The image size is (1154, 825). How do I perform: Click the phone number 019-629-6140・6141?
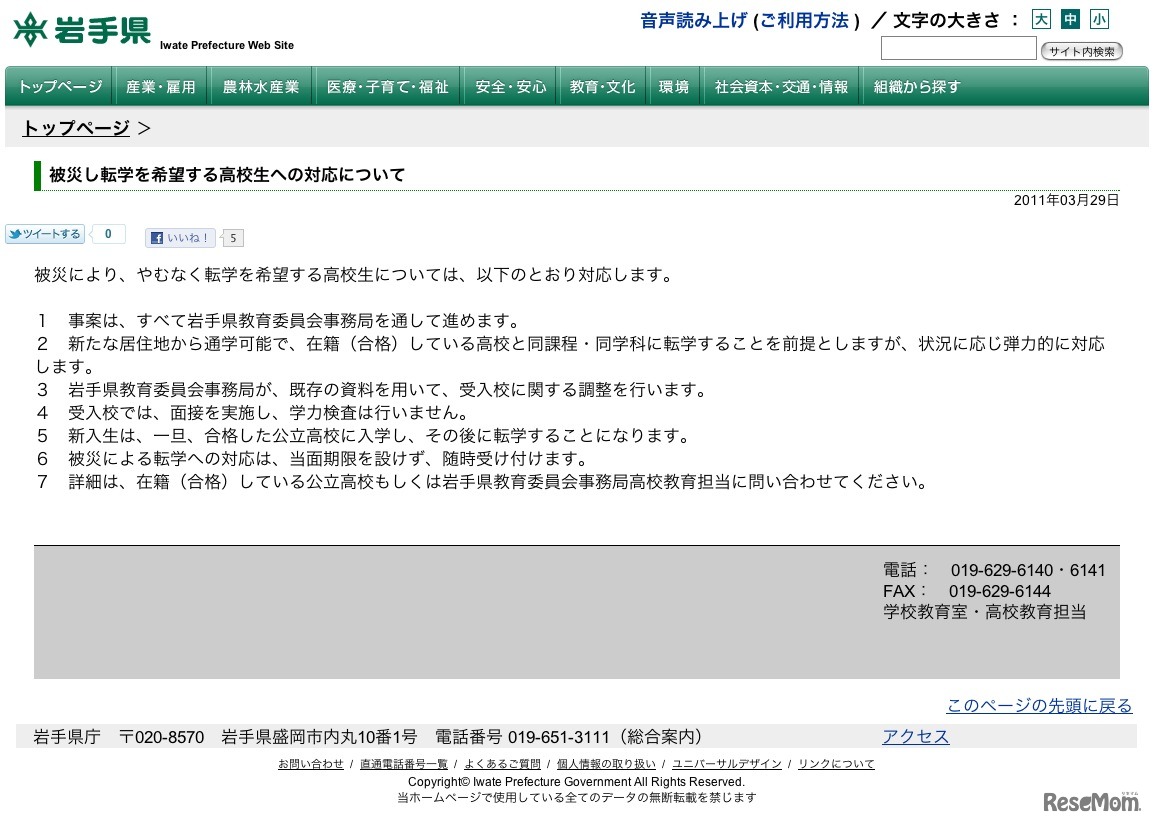(x=1027, y=570)
